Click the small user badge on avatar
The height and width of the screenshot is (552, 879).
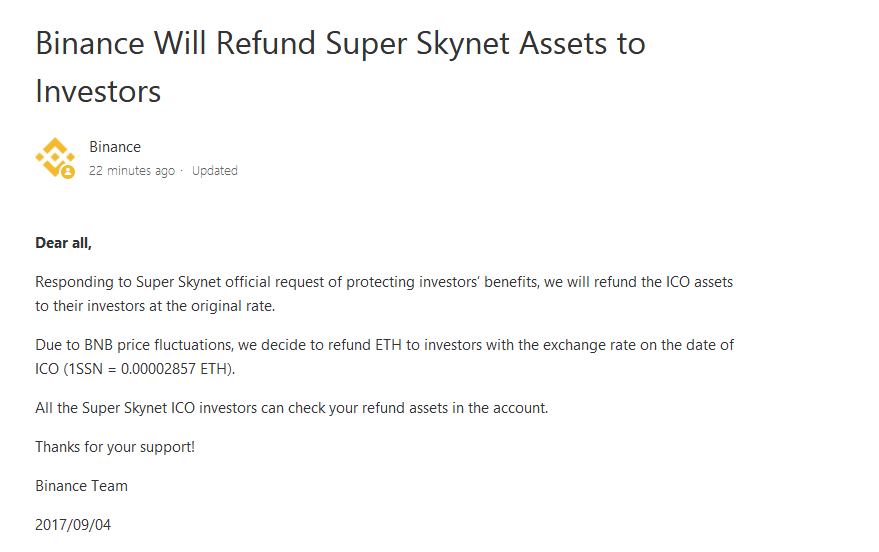[68, 172]
